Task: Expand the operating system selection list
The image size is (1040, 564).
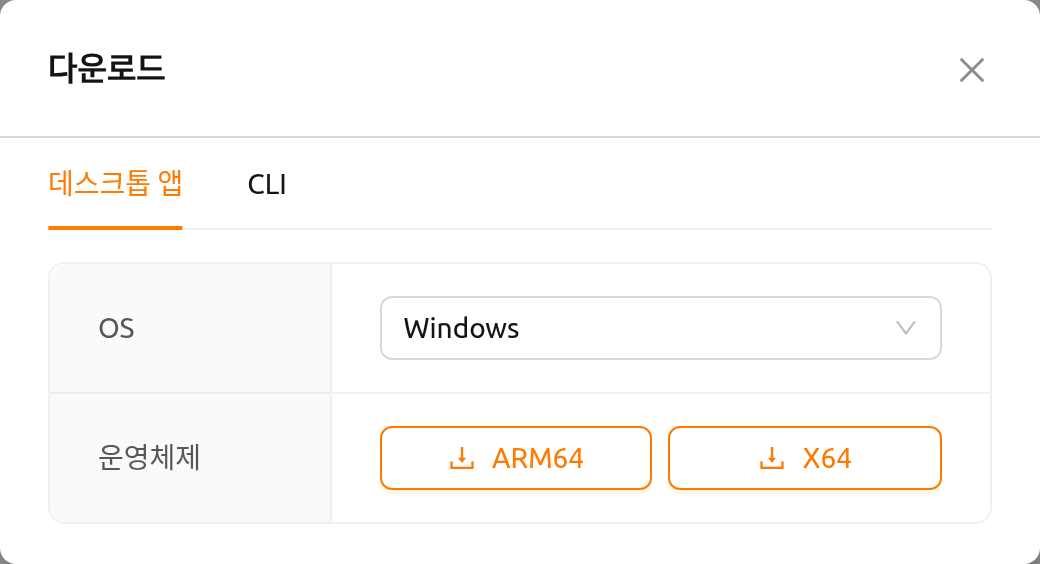Action: coord(661,328)
